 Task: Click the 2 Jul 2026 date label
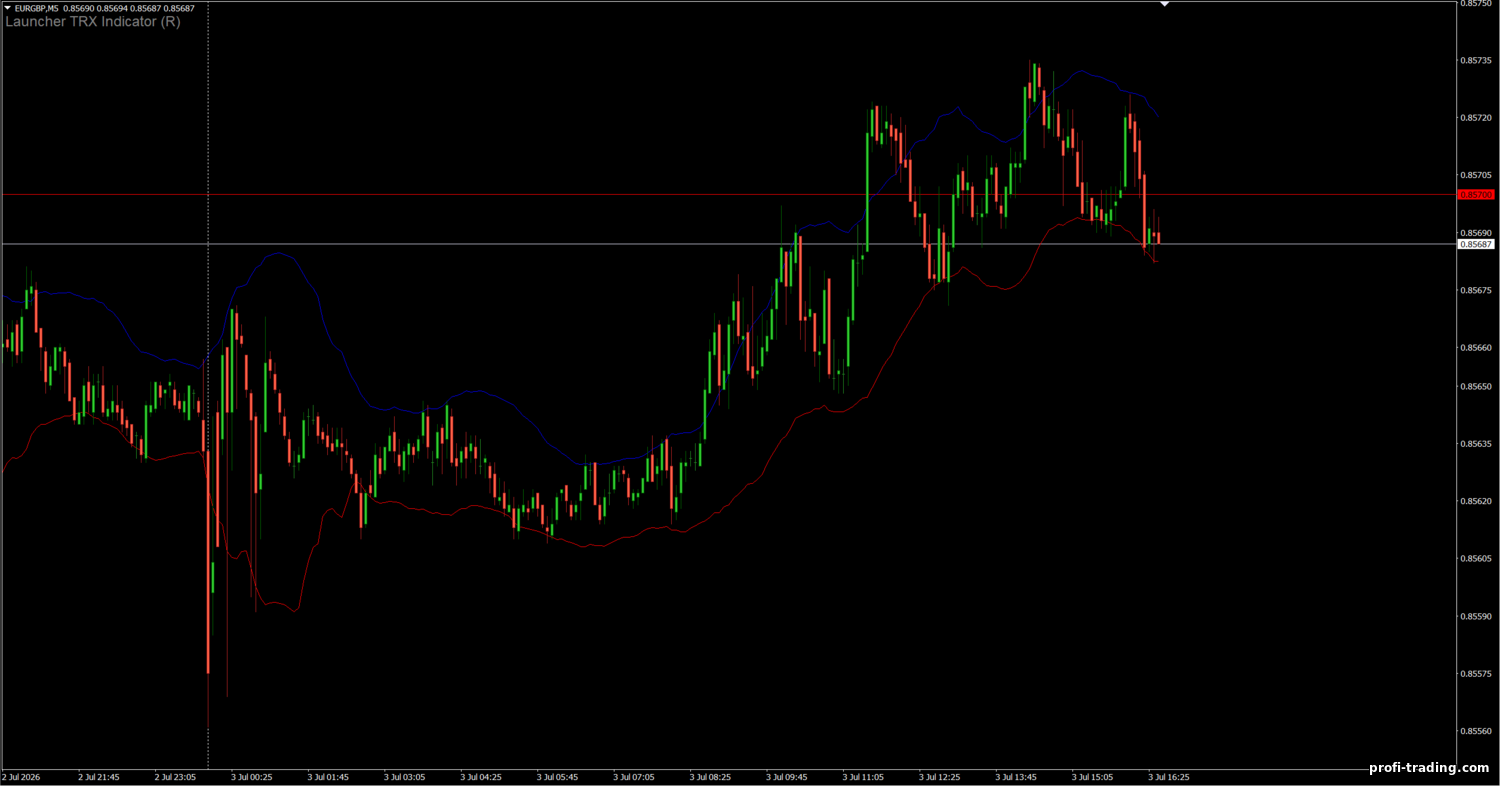click(22, 776)
